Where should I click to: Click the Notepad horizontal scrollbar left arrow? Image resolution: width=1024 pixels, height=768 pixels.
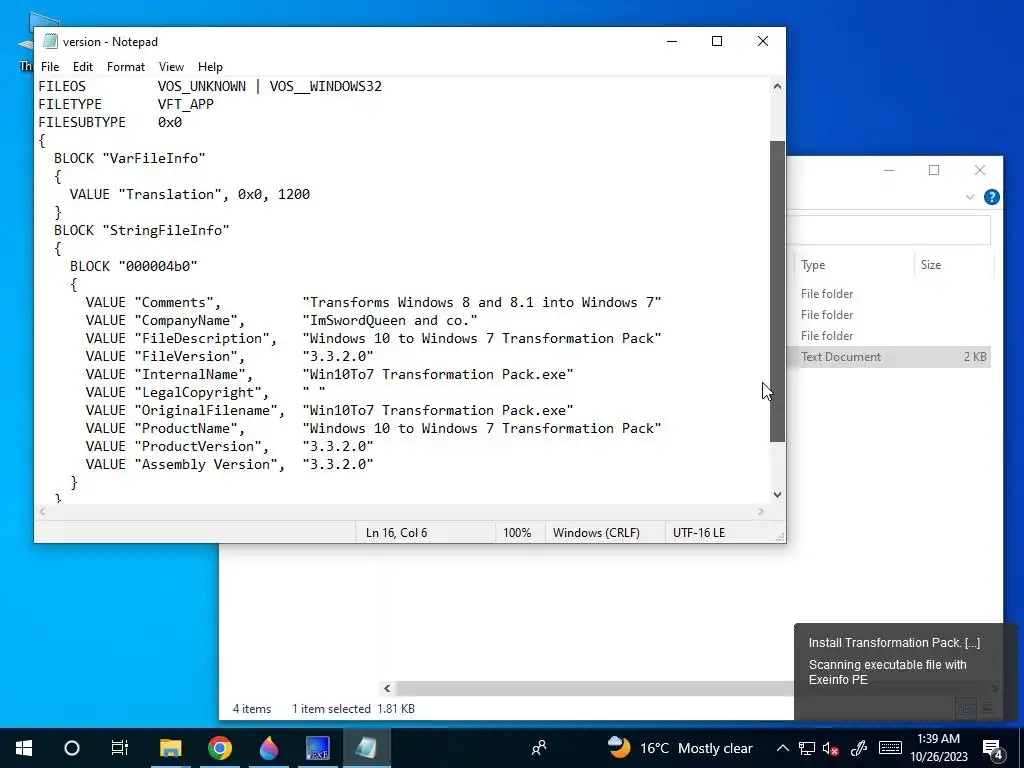point(42,511)
